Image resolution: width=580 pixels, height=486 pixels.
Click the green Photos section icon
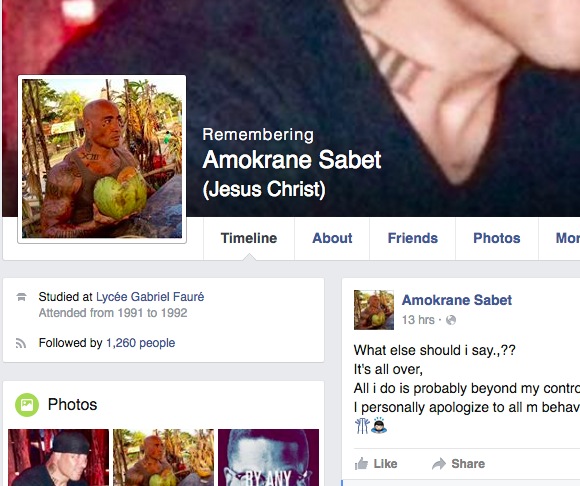click(x=27, y=405)
